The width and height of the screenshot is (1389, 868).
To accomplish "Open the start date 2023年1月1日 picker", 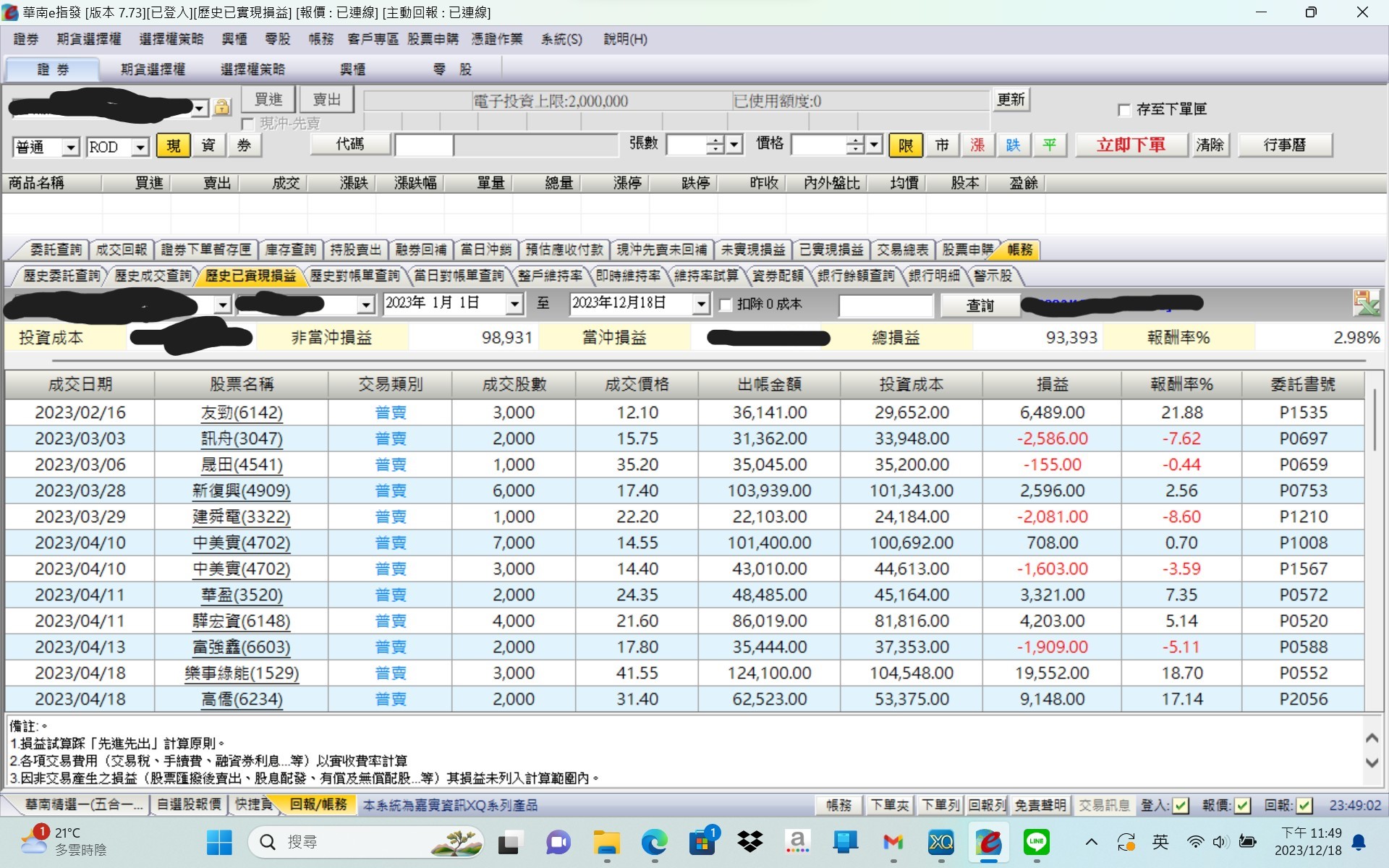I will click(514, 304).
